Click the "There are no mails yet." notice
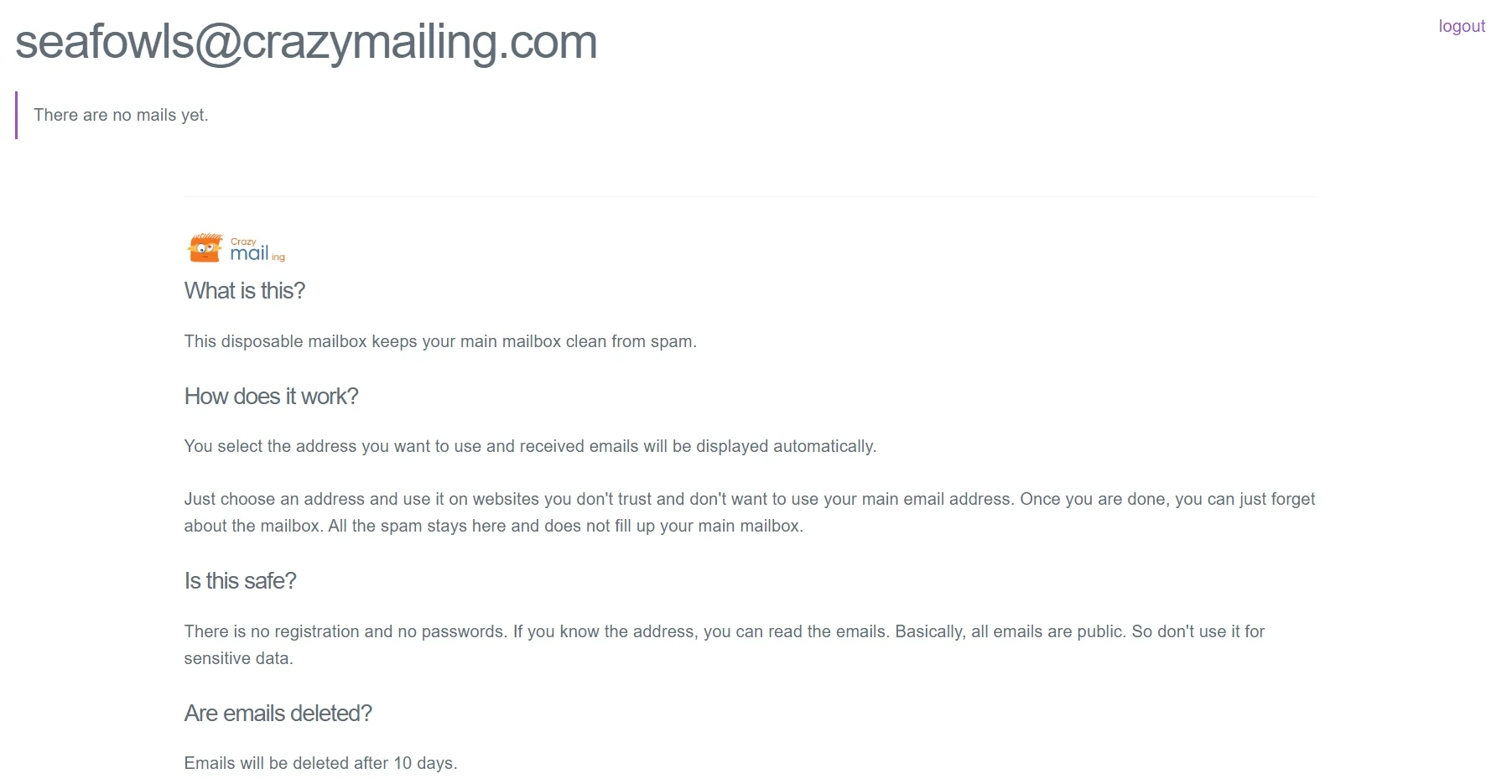The width and height of the screenshot is (1512, 784). coord(121,115)
